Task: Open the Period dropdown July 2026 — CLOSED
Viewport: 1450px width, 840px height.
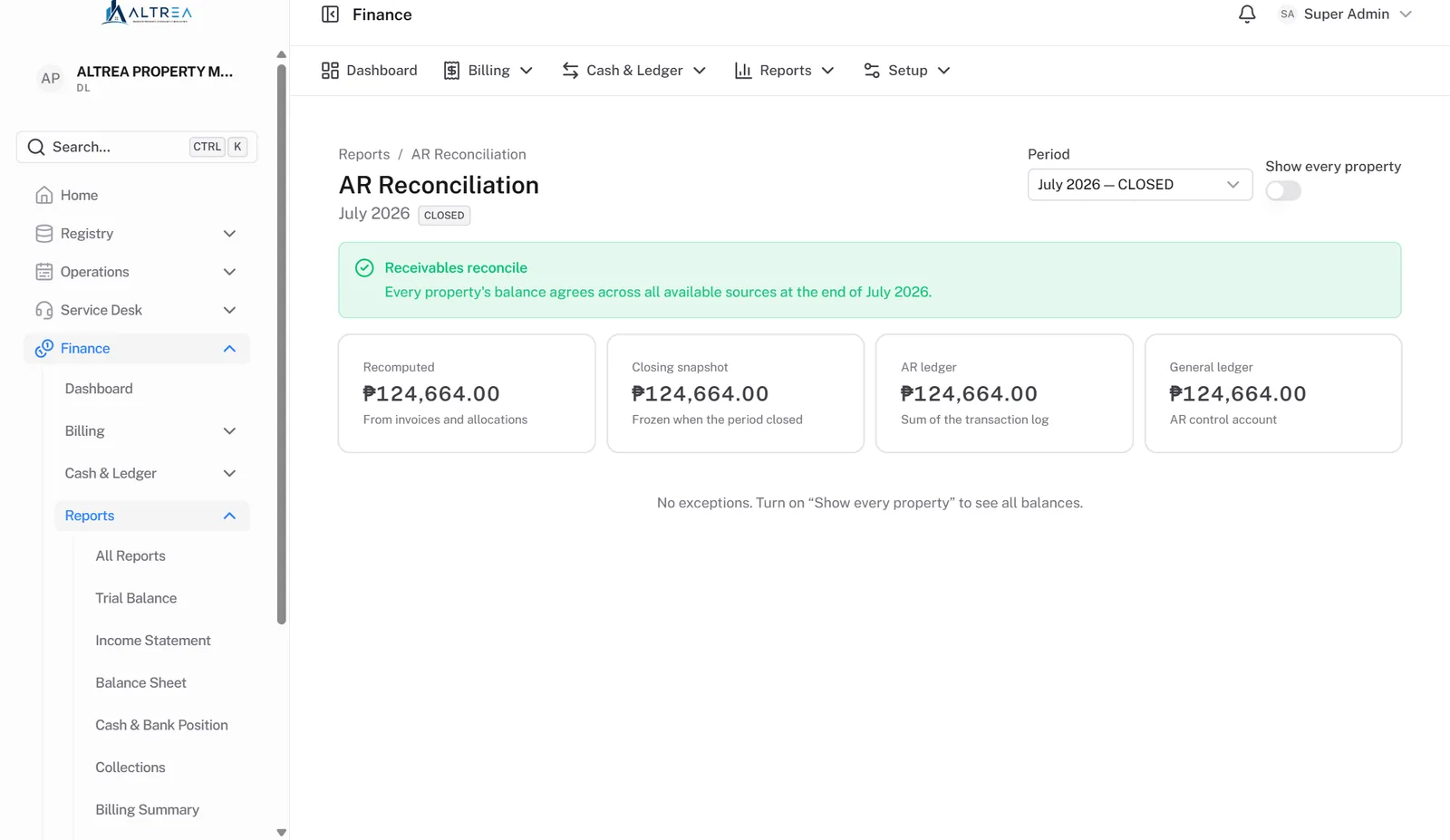Action: coord(1139,185)
